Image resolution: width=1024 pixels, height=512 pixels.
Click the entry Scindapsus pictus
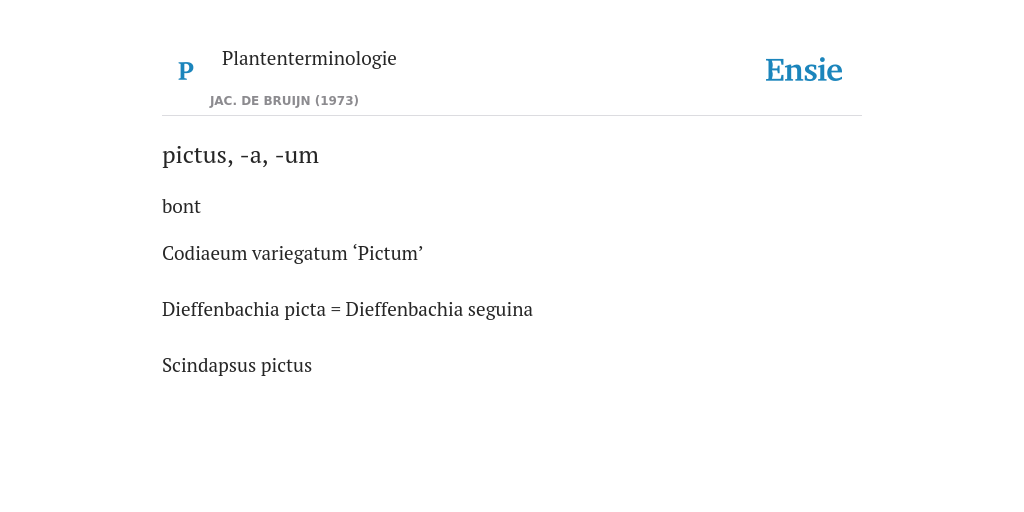pos(237,366)
